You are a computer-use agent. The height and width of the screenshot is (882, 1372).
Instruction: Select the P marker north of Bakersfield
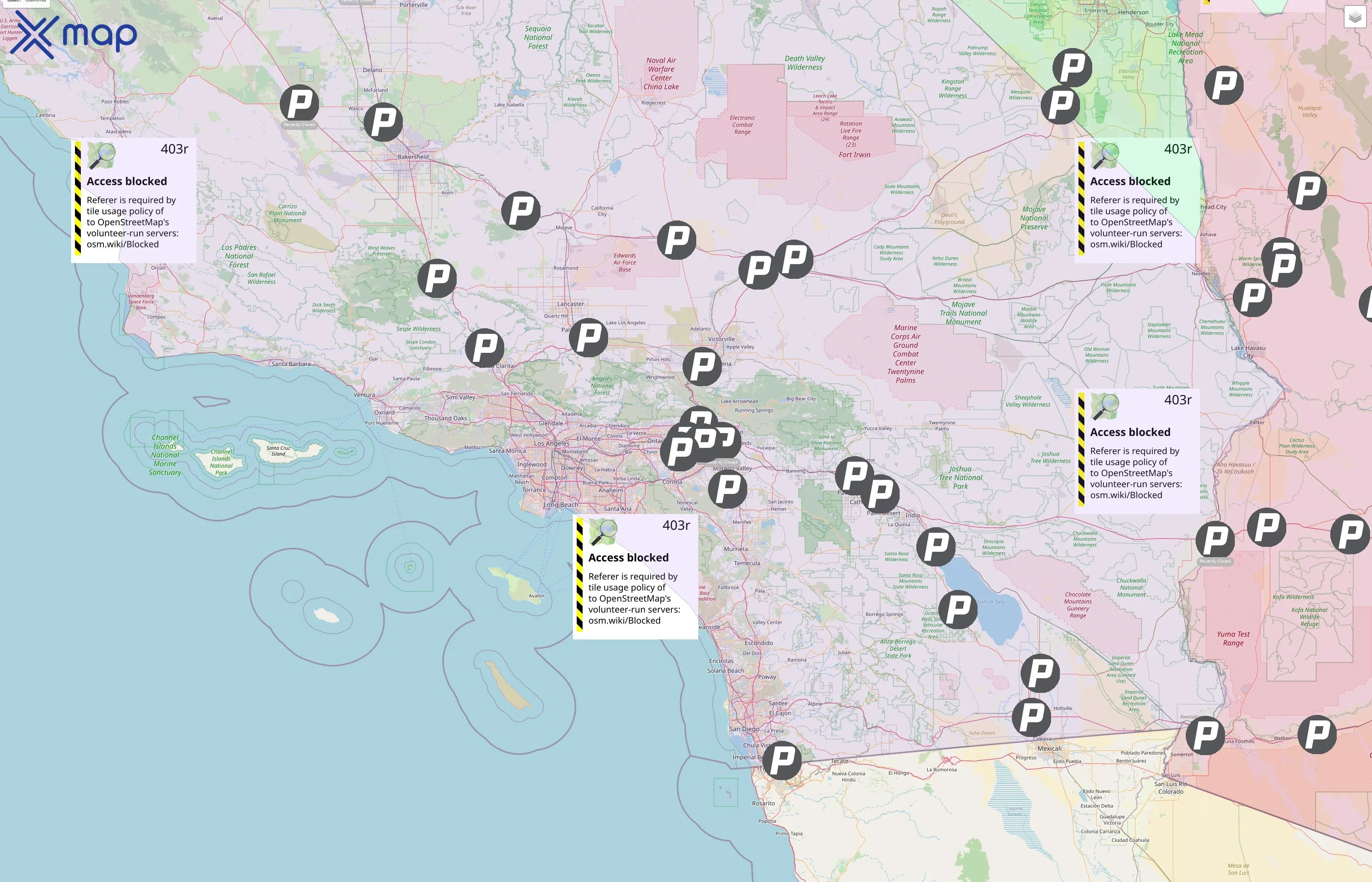(x=383, y=122)
